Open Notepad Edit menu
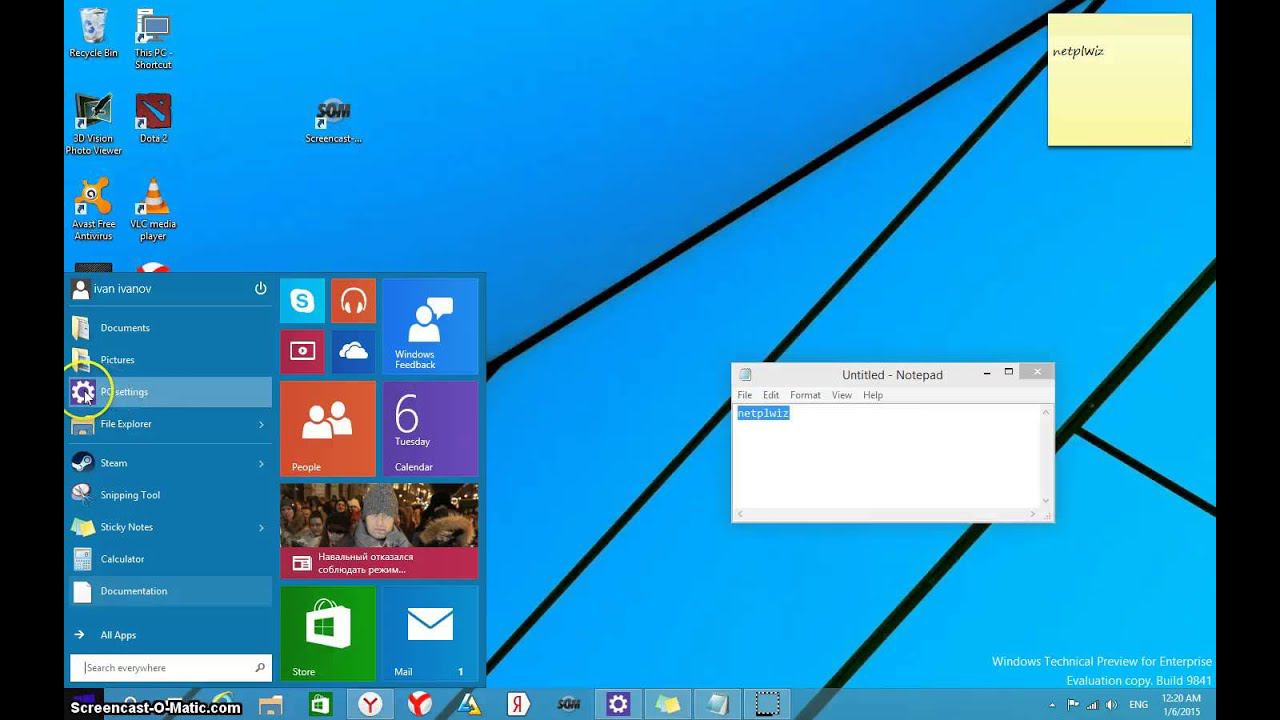The image size is (1280, 720). 771,395
